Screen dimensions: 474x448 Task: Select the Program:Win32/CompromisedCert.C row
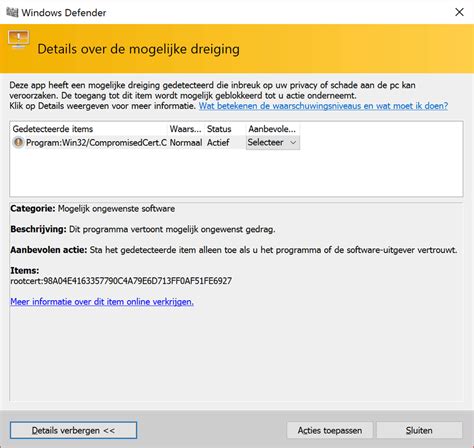(x=156, y=142)
